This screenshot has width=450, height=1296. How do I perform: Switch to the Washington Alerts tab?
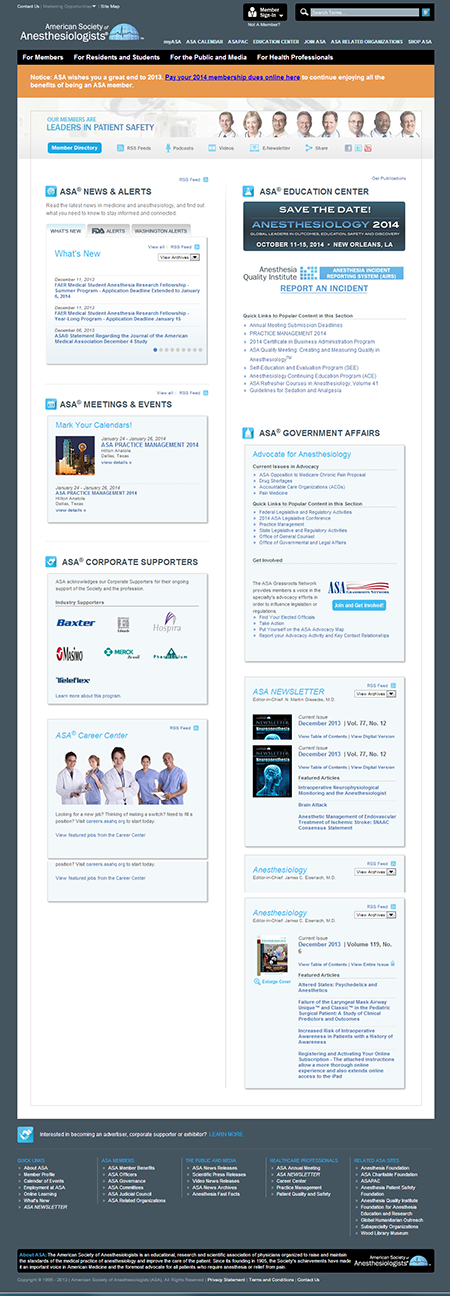(x=160, y=230)
